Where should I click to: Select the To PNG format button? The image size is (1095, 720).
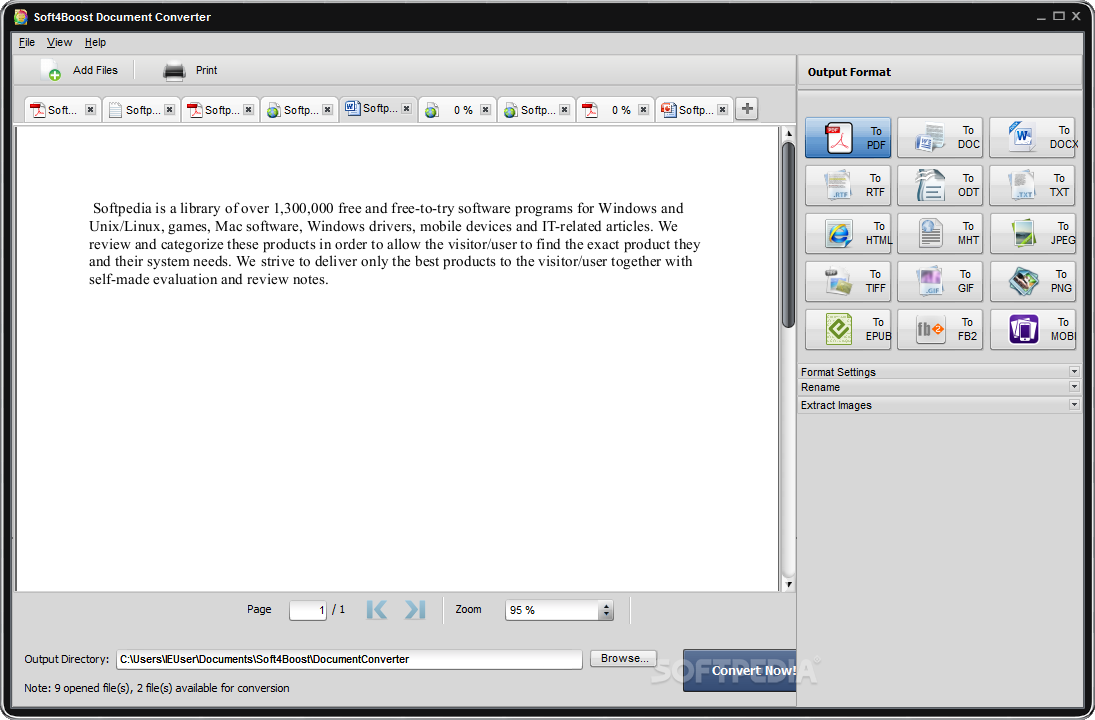coord(1032,281)
